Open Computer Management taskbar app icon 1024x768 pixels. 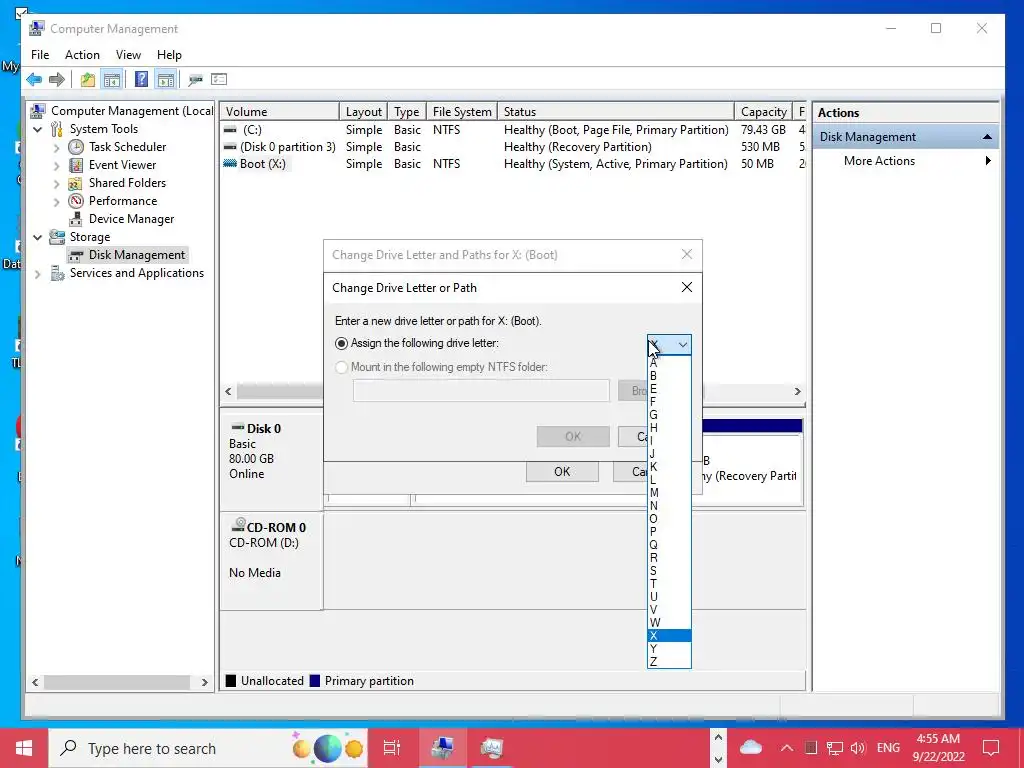click(443, 748)
